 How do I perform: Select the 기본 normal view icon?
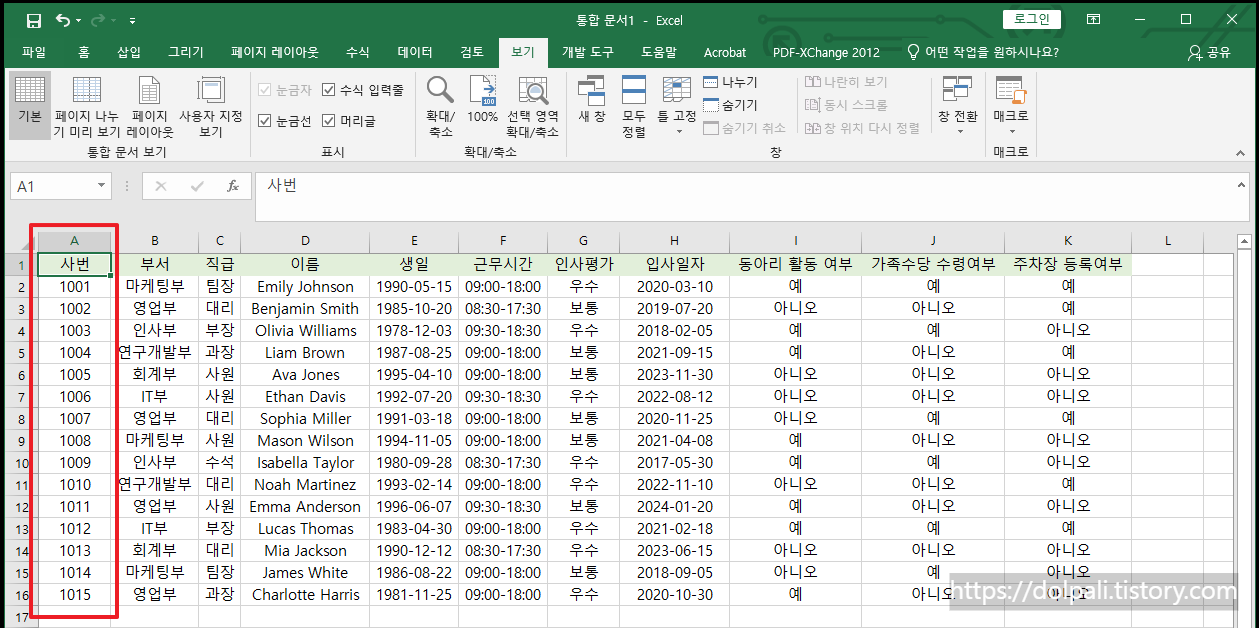click(x=30, y=105)
